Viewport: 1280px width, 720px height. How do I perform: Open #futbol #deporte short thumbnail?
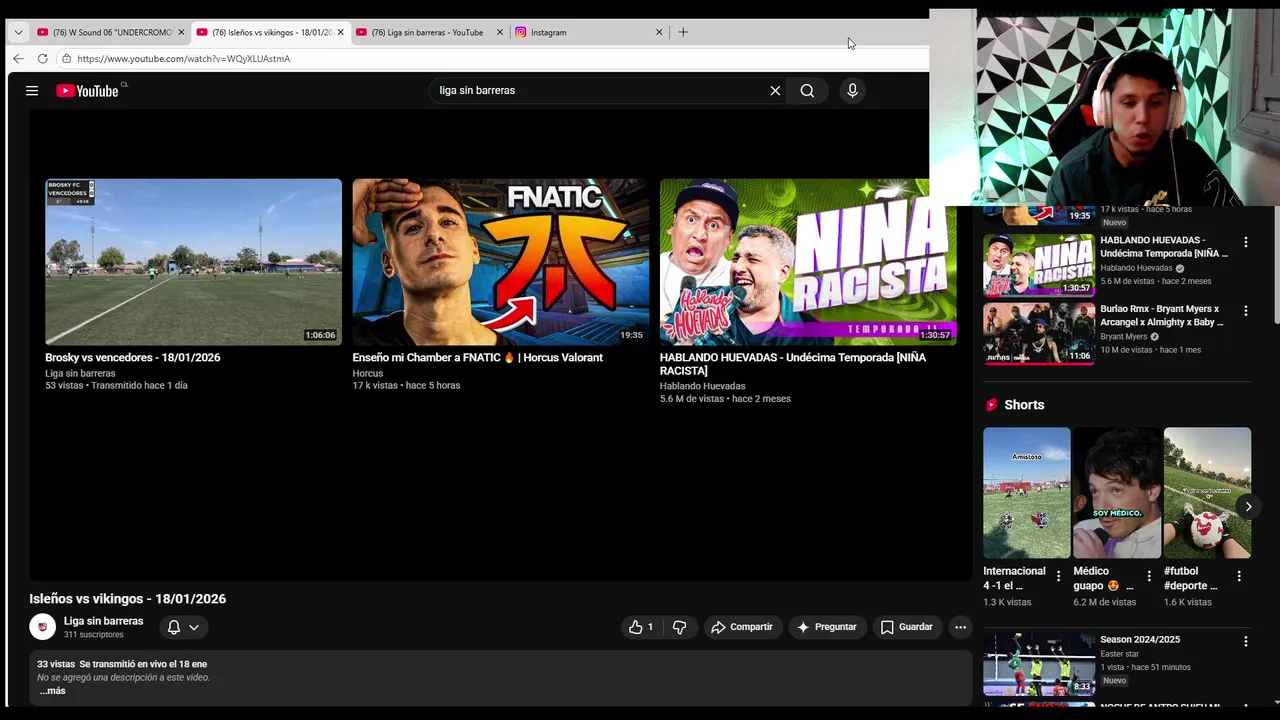[1207, 493]
